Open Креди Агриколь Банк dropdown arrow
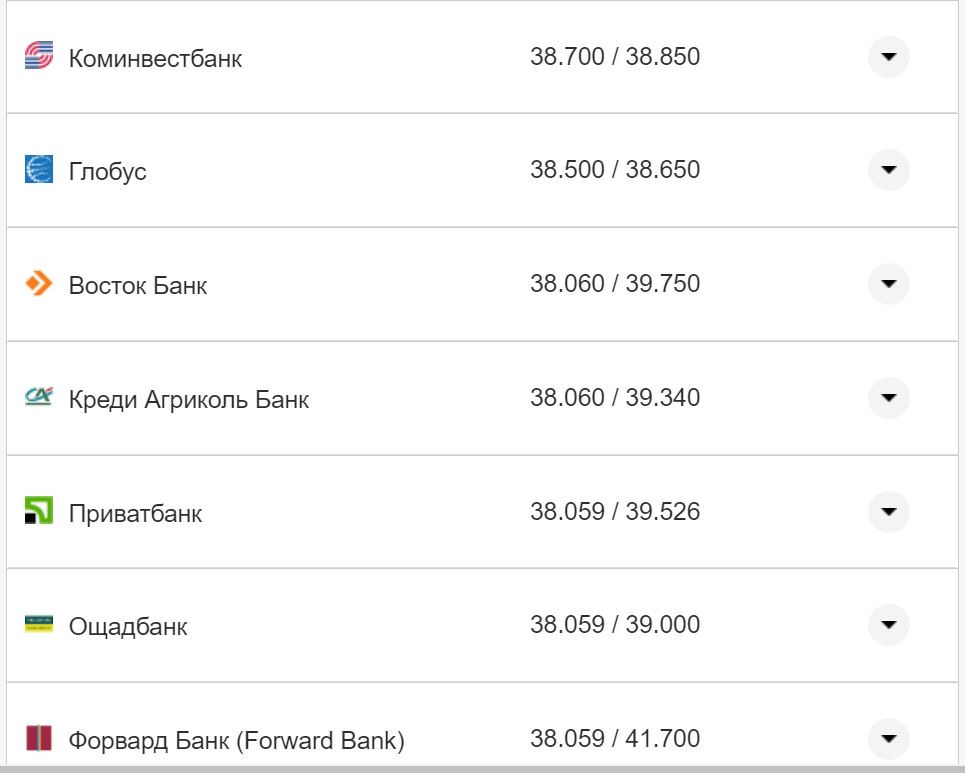This screenshot has height=773, width=965. click(x=888, y=398)
